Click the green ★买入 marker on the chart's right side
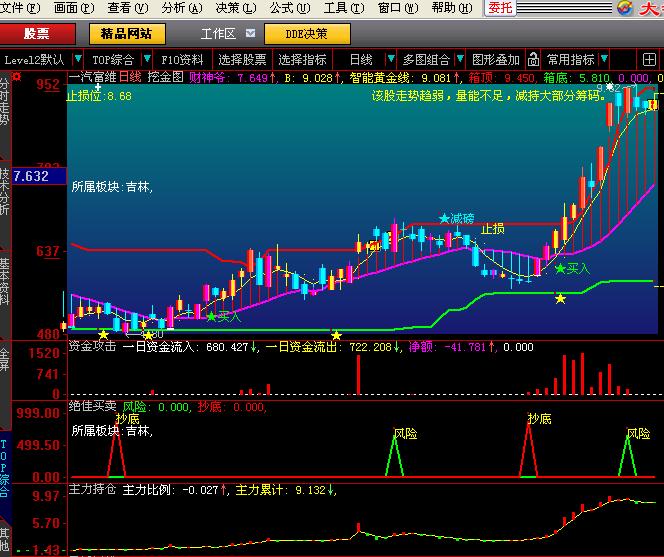The width and height of the screenshot is (664, 557). (x=573, y=268)
